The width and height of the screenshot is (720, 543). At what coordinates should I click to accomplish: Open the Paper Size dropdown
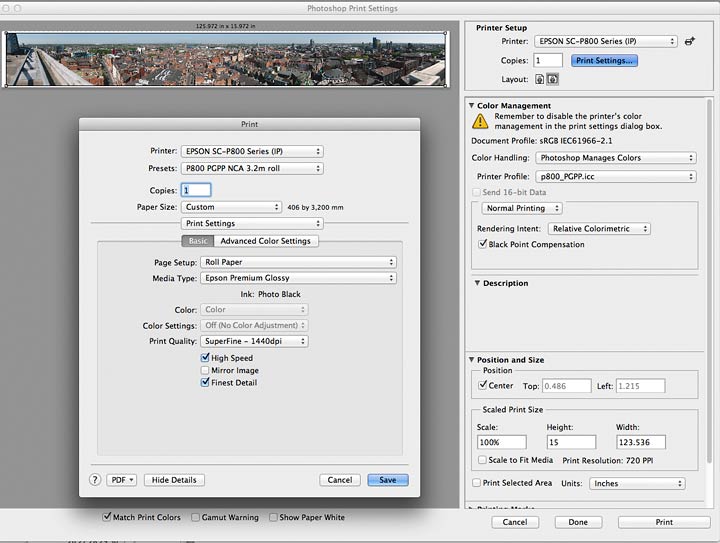pos(231,207)
